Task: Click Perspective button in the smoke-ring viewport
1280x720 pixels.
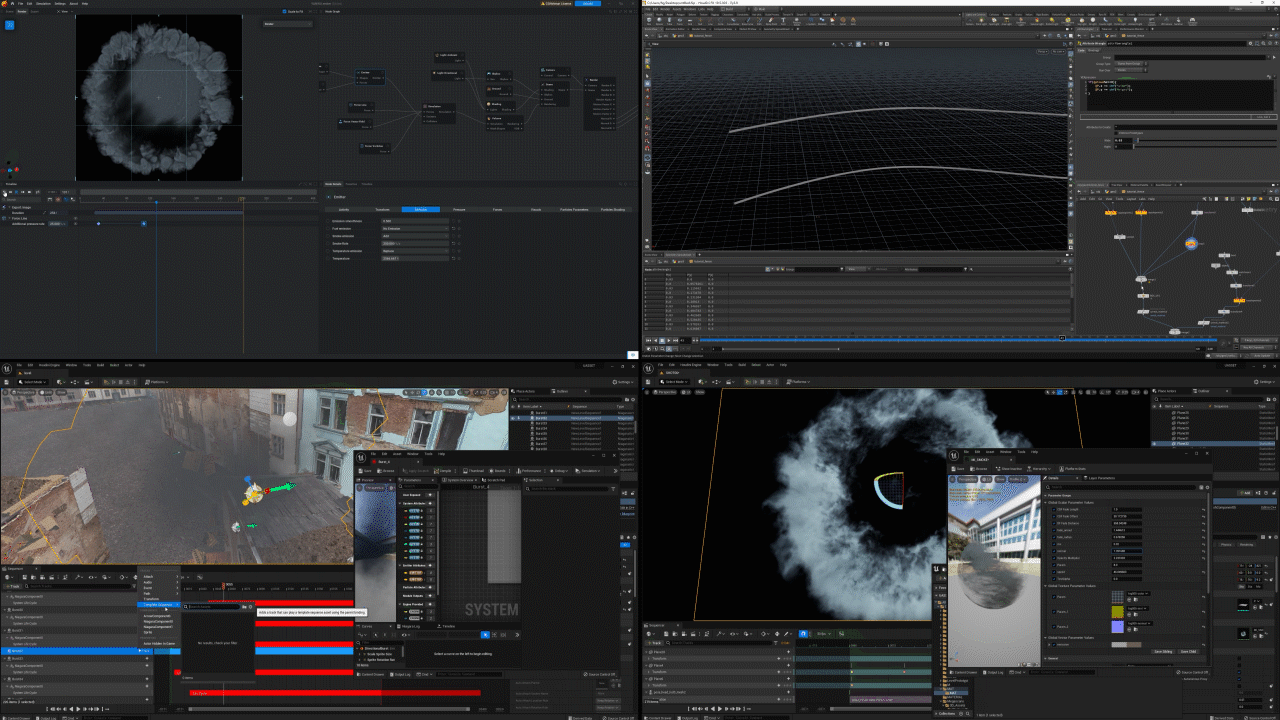Action: (x=664, y=393)
